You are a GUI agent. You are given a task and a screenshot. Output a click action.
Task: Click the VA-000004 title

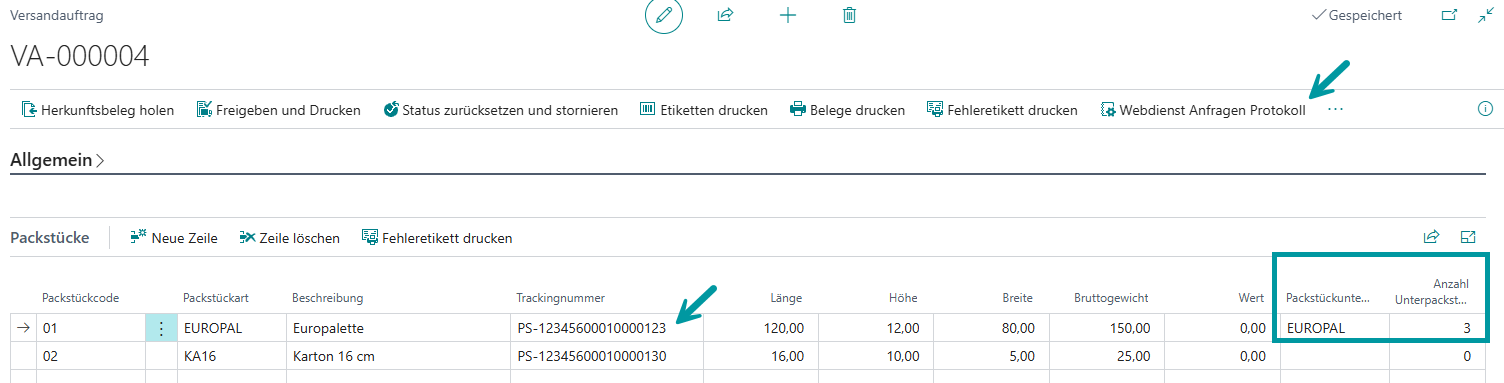80,56
